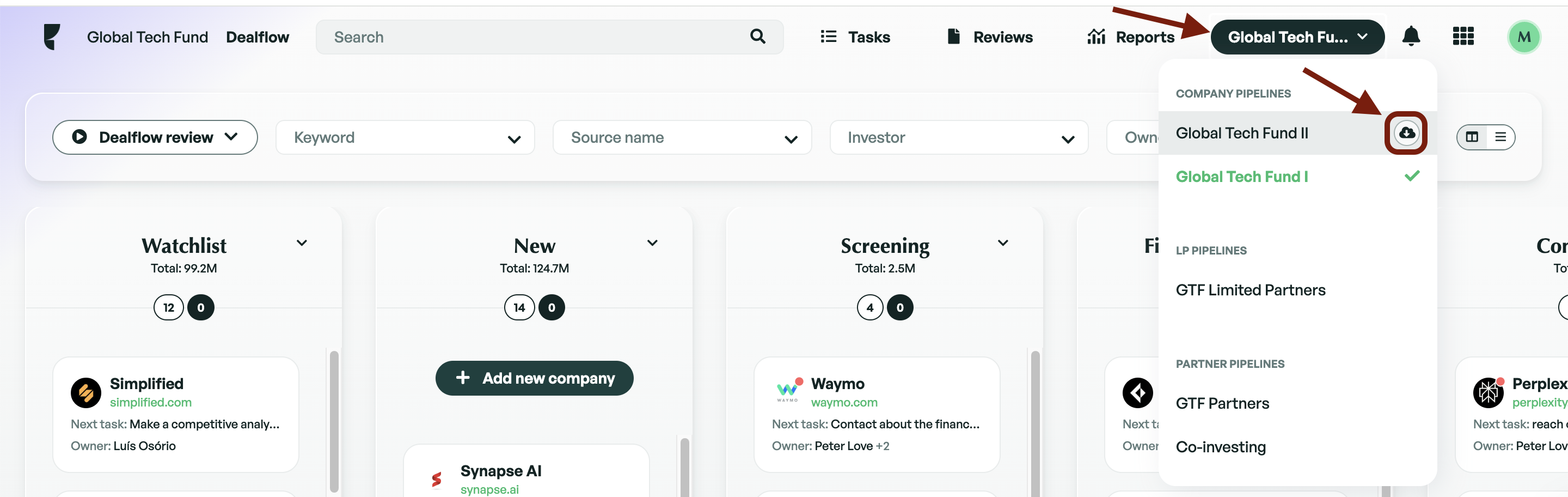The width and height of the screenshot is (1568, 497).
Task: Open the Keyword filter dropdown
Action: 405,138
